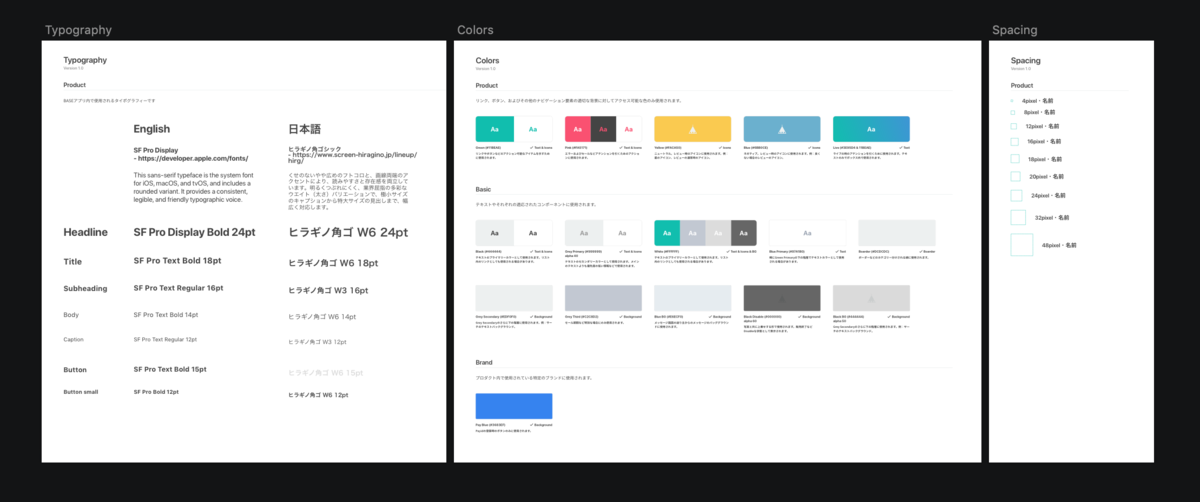This screenshot has width=1200, height=502.
Task: Select the Title style label
Action: pos(72,261)
